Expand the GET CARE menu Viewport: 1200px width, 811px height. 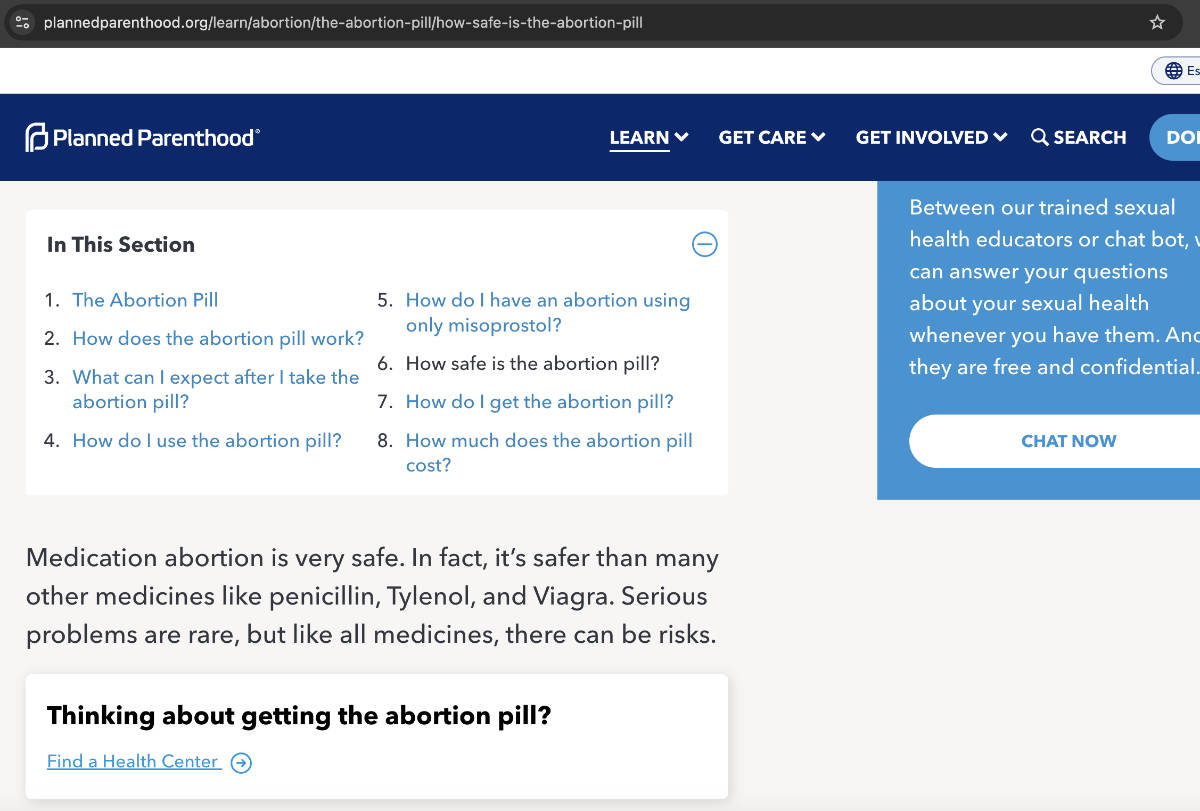pyautogui.click(x=772, y=137)
